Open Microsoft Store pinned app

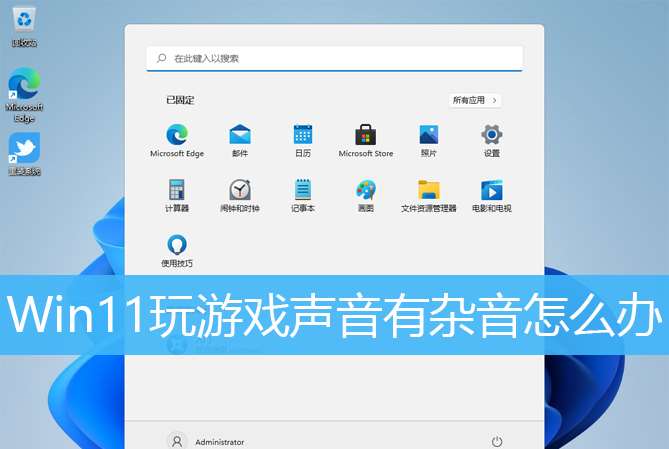[366, 140]
